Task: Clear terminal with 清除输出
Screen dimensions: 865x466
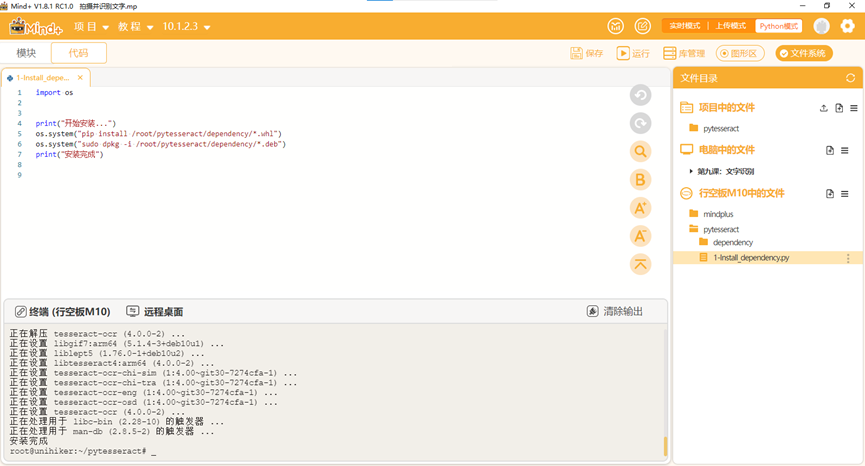Action: point(615,312)
